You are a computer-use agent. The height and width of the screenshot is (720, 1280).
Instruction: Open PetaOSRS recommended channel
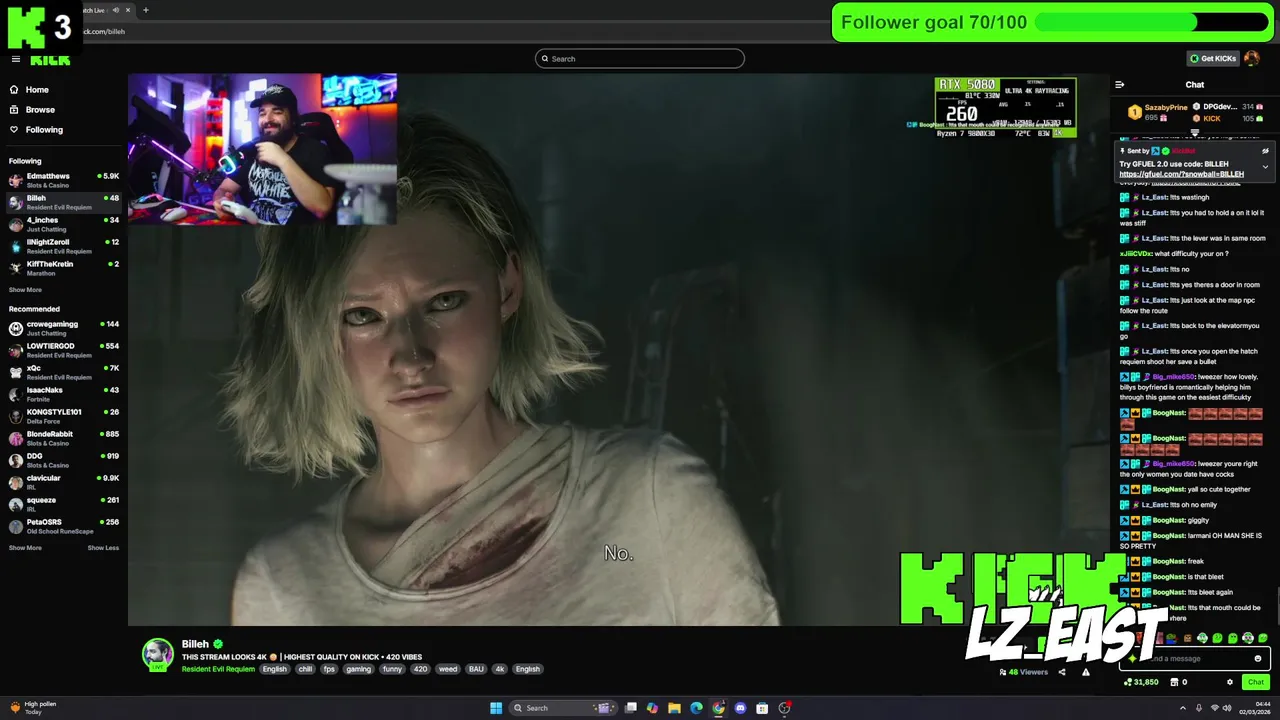(63, 526)
